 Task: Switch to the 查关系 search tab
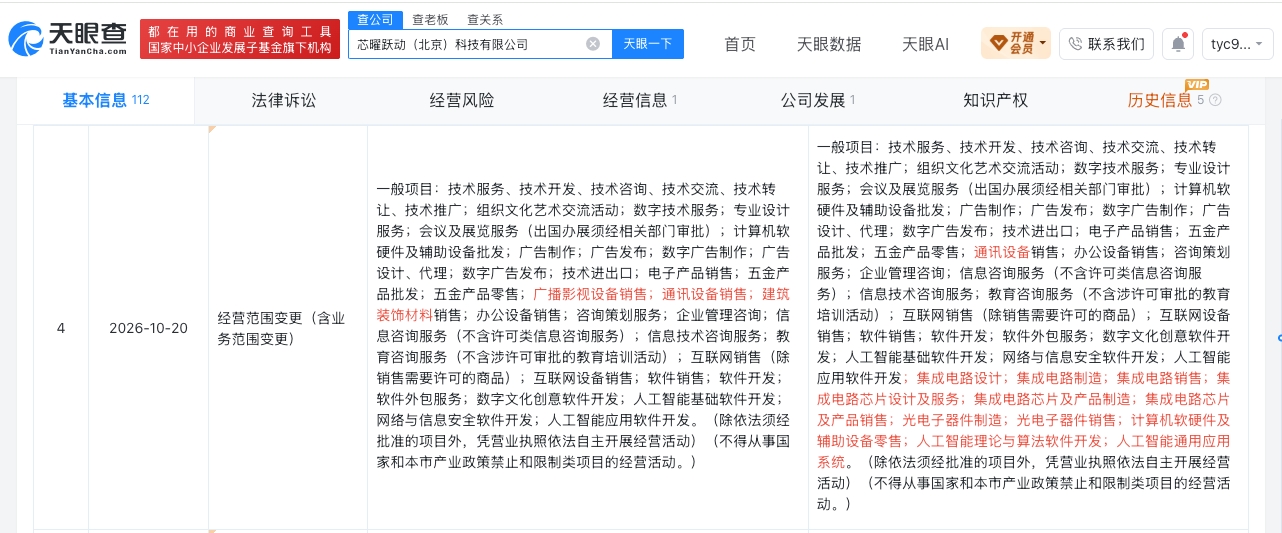point(485,19)
